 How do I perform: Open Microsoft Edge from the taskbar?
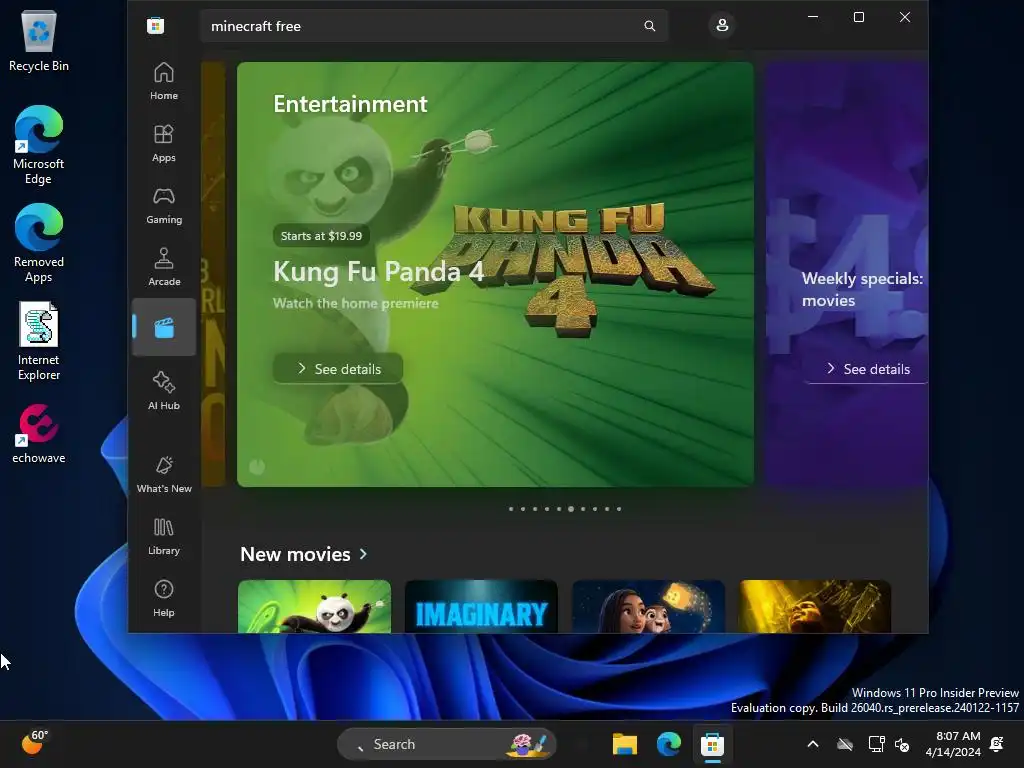click(669, 744)
